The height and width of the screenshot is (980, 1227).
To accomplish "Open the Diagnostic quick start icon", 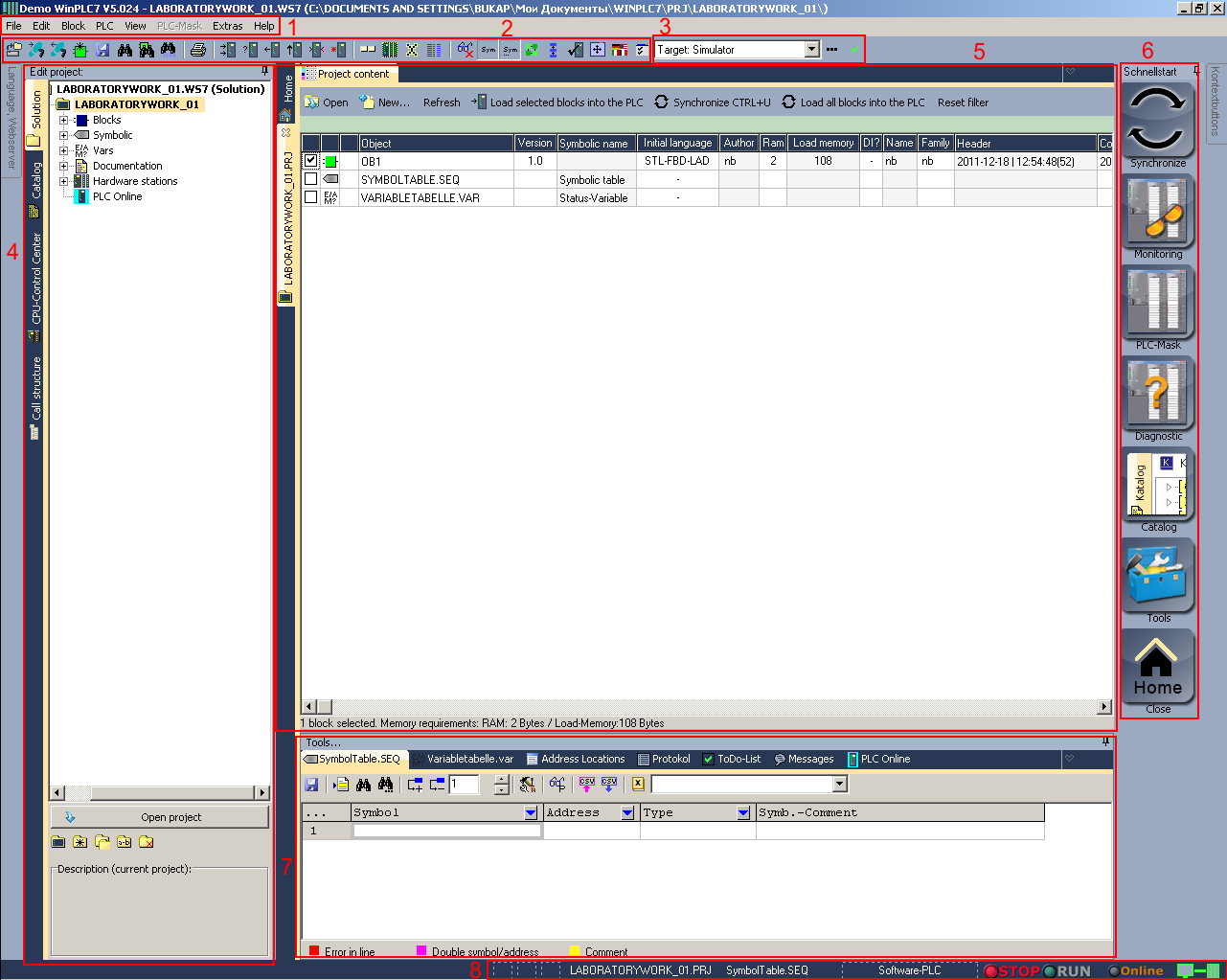I will [1157, 394].
